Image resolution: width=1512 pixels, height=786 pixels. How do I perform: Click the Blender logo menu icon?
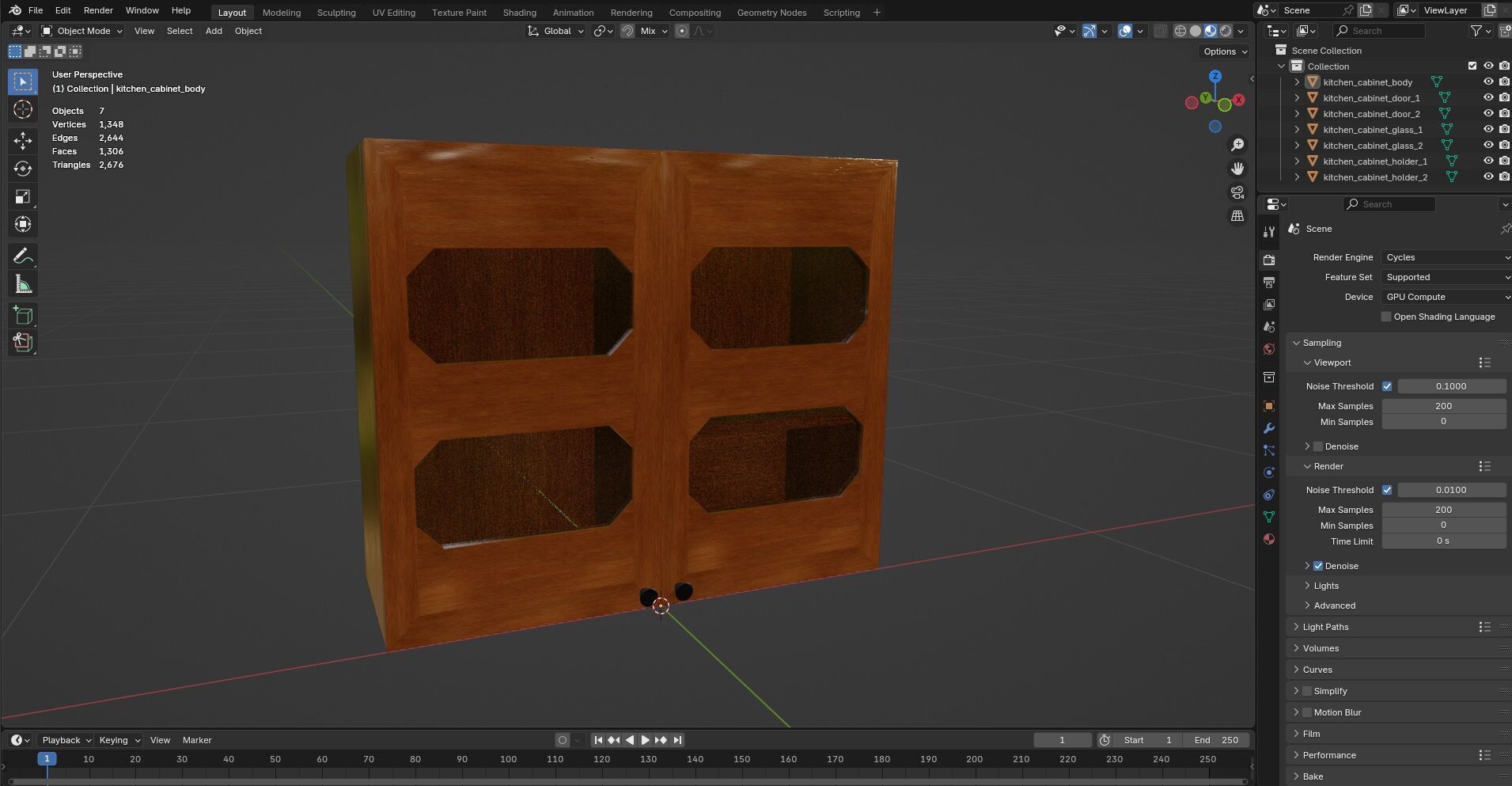click(15, 10)
